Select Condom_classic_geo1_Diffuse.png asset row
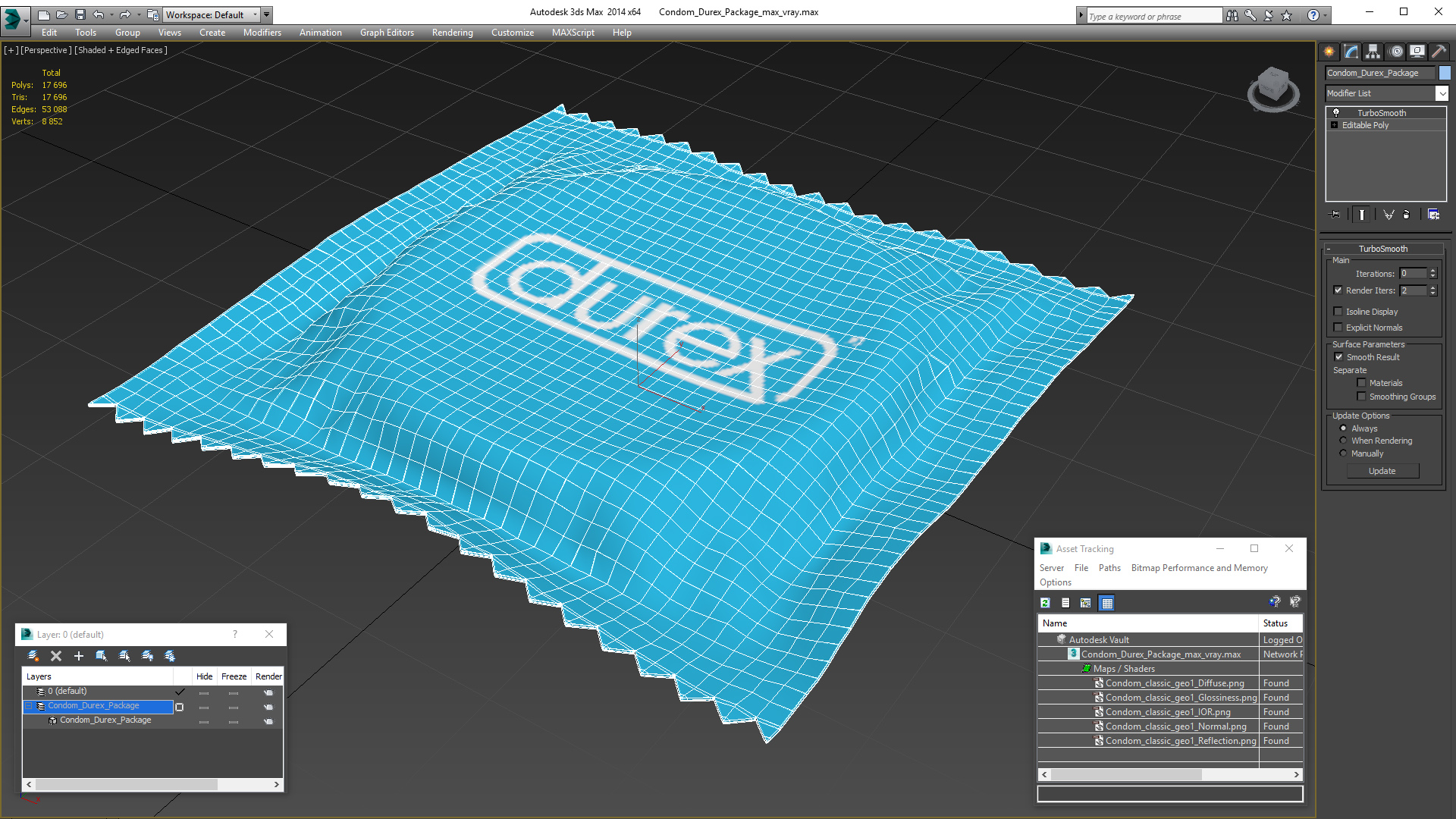Image resolution: width=1456 pixels, height=819 pixels. tap(1170, 683)
